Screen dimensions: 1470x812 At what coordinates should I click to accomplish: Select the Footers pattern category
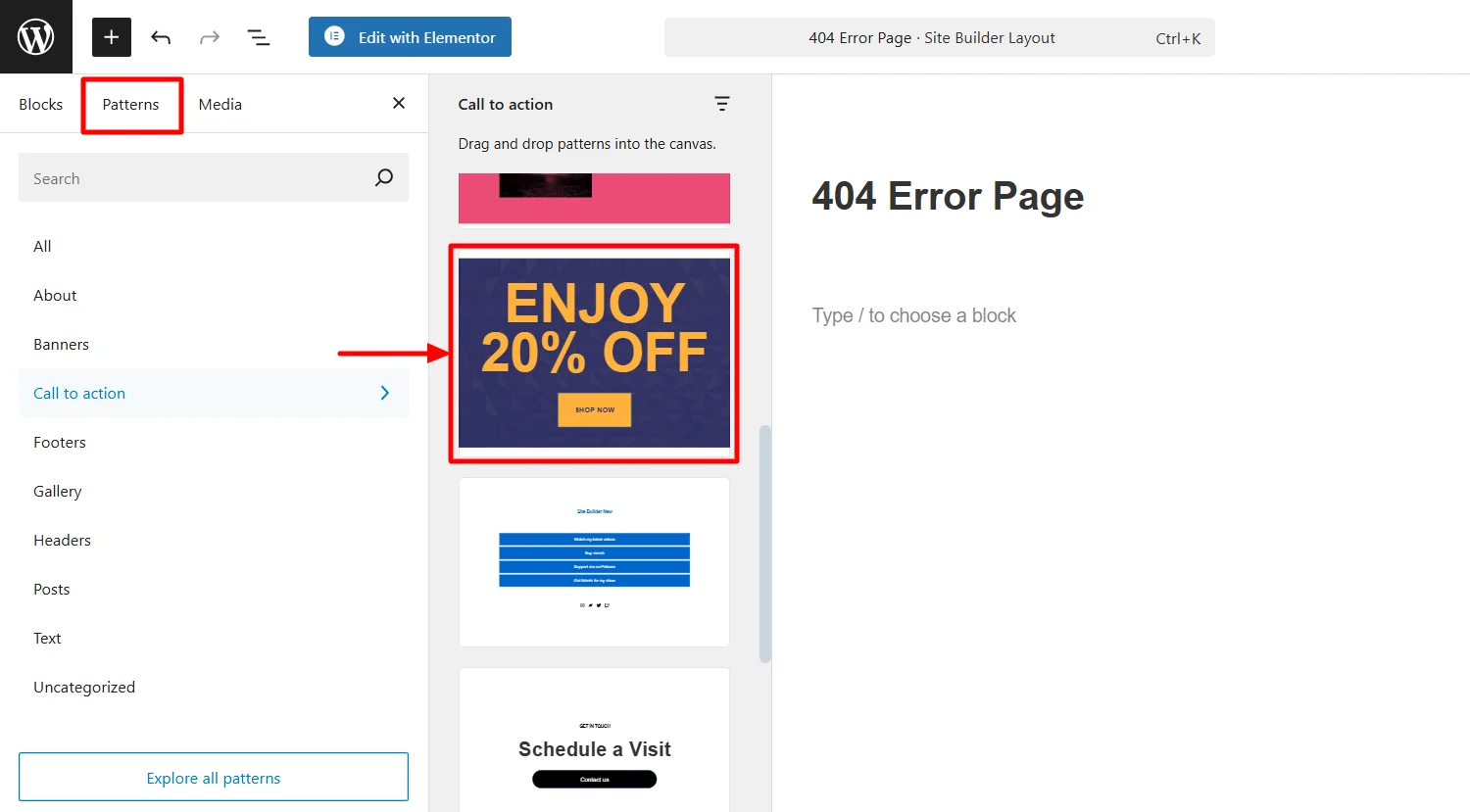pyautogui.click(x=214, y=442)
